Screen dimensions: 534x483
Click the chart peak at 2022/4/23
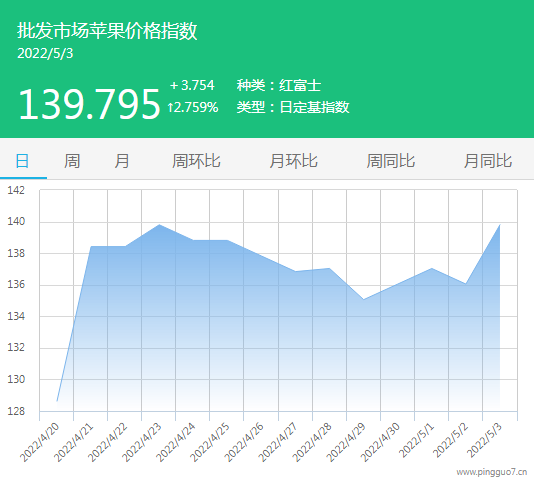(159, 224)
